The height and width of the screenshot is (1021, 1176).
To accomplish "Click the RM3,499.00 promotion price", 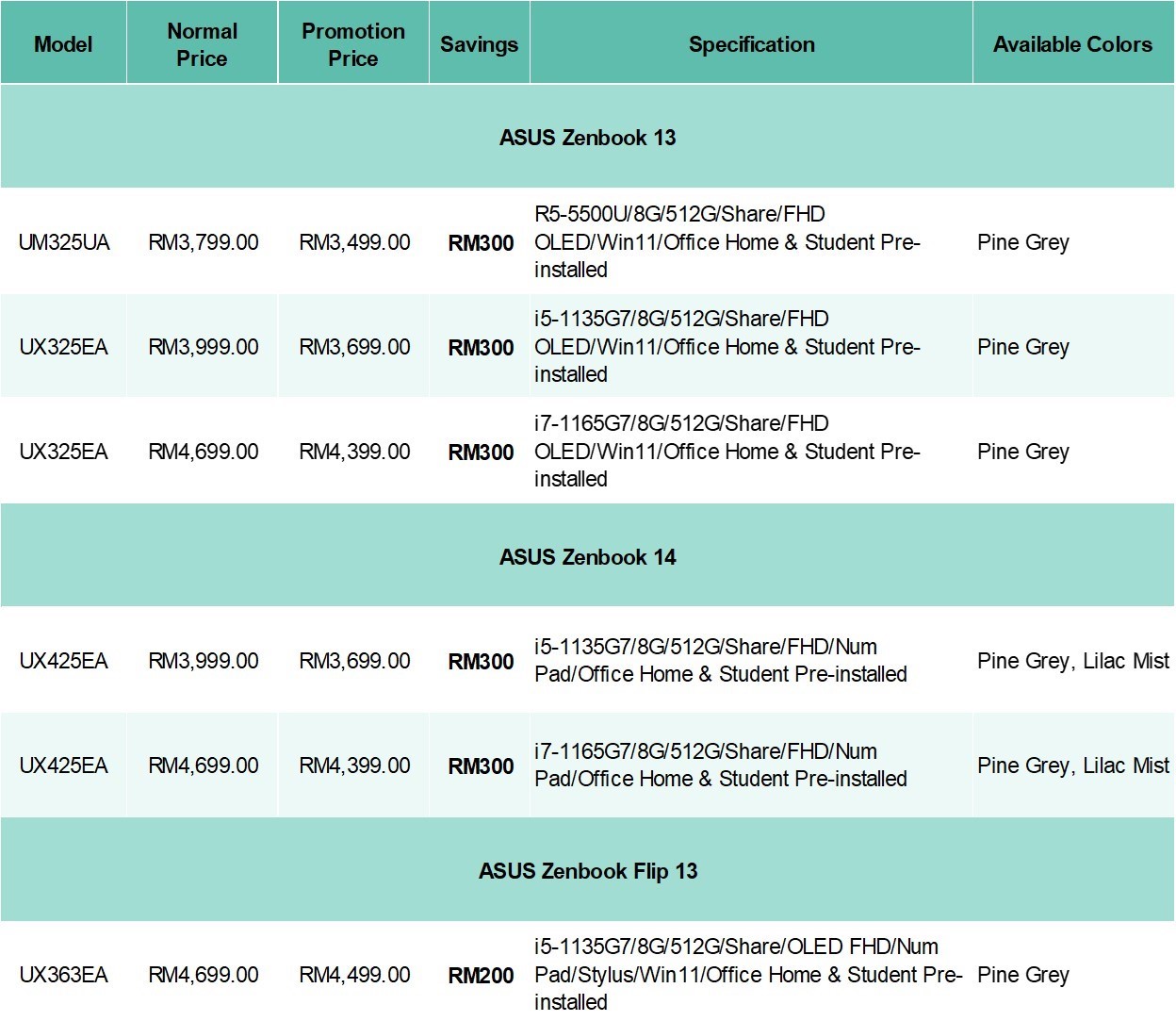I will click(354, 242).
